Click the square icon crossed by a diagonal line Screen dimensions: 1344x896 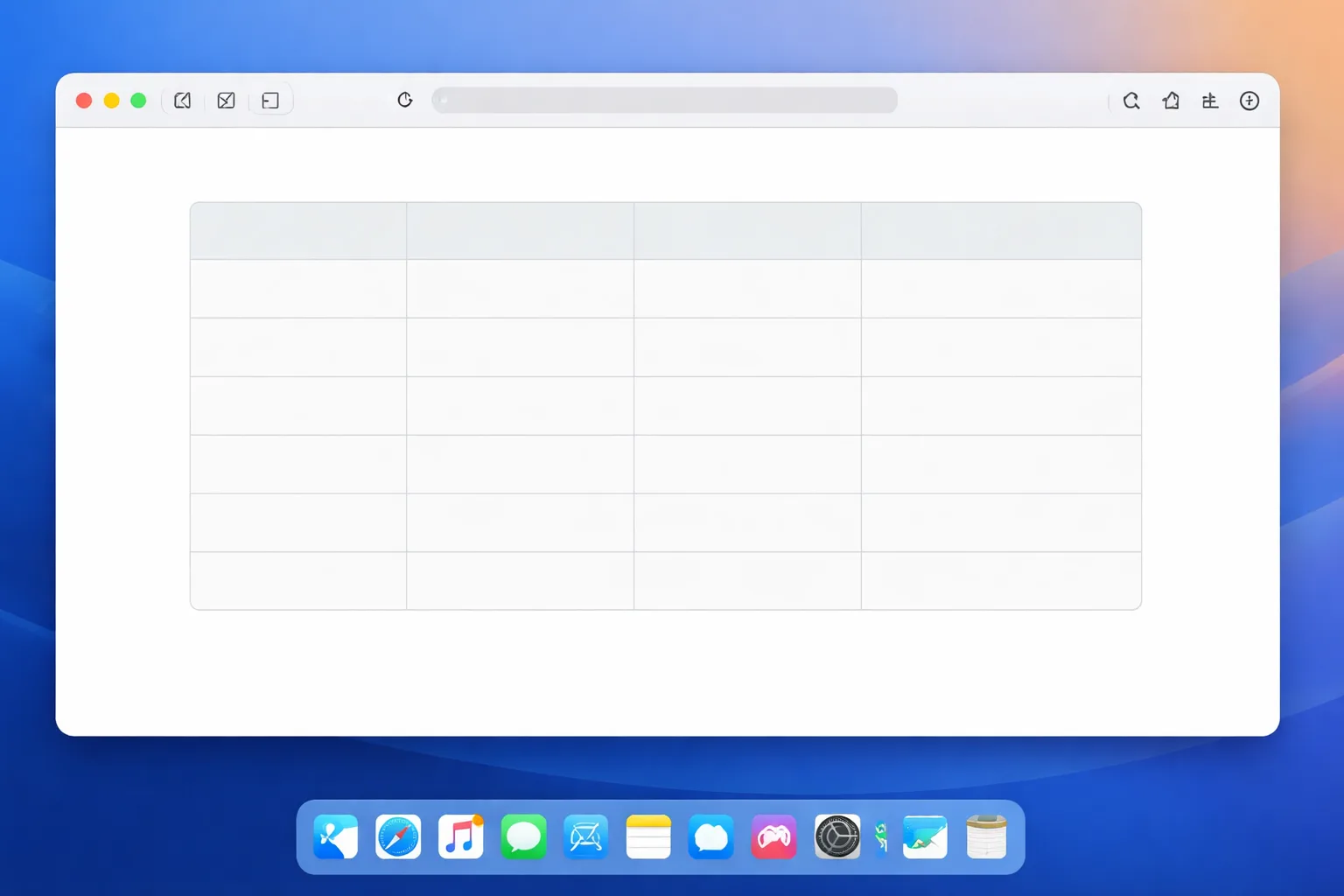point(226,101)
